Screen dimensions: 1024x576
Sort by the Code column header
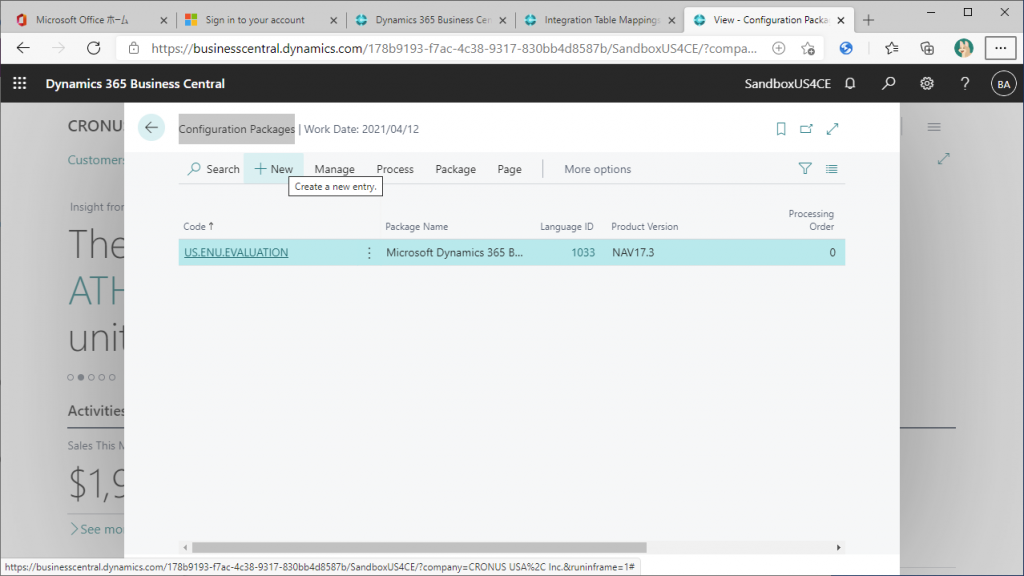click(199, 227)
